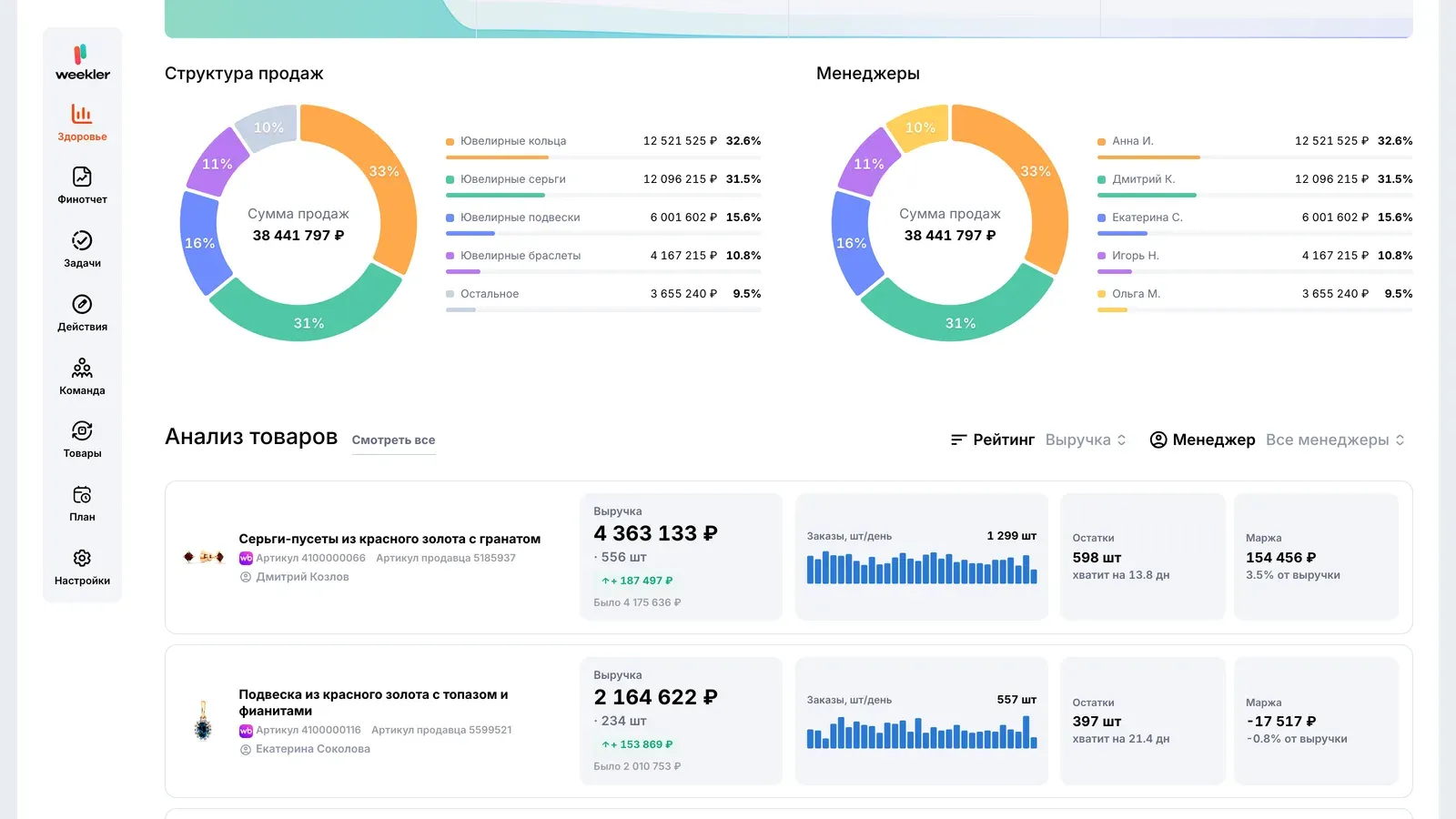
Task: Click orange swatch for Ювелирные кольца
Action: click(450, 142)
